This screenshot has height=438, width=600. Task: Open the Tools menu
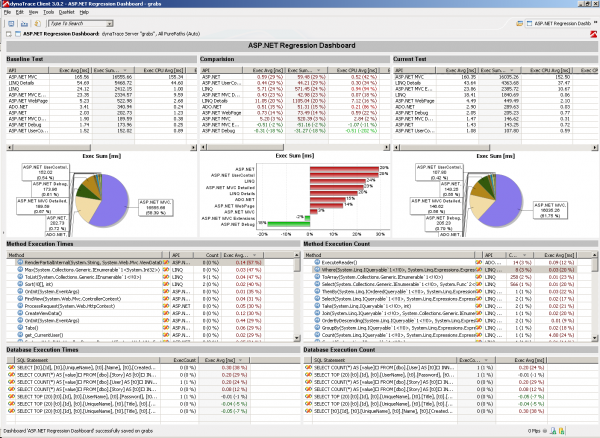48,12
